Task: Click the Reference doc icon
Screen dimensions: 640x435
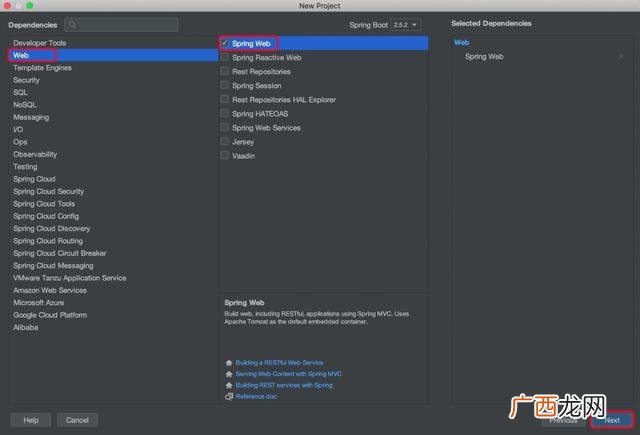Action: click(229, 397)
